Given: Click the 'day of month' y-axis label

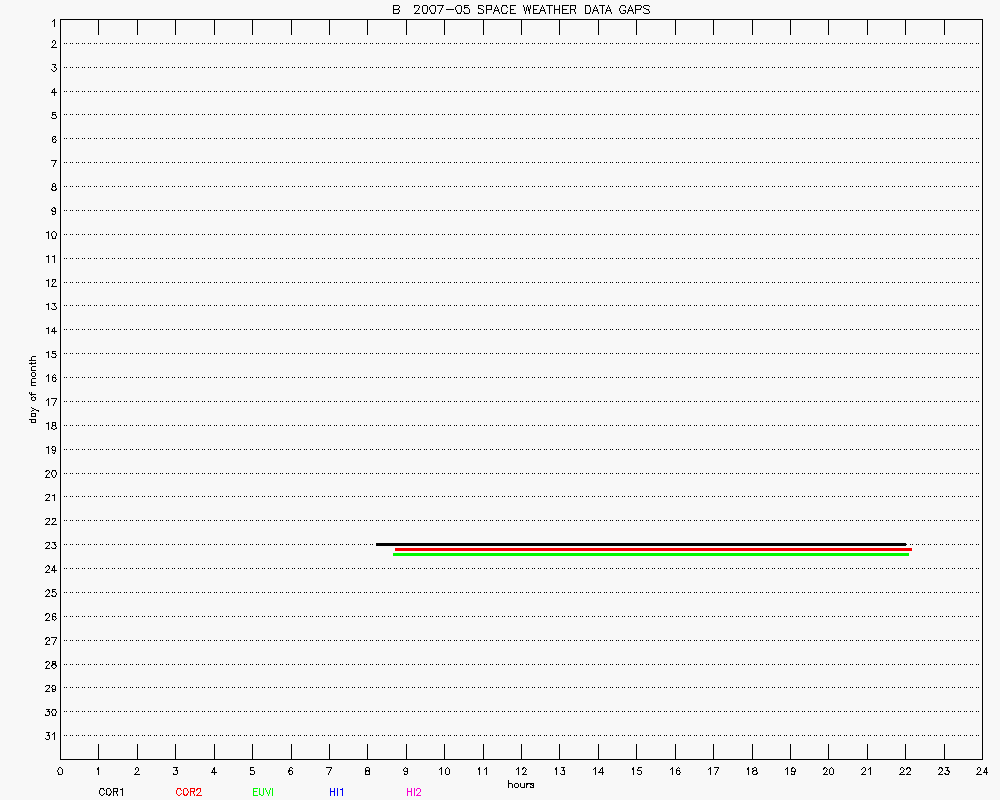Looking at the screenshot, I should [x=33, y=390].
